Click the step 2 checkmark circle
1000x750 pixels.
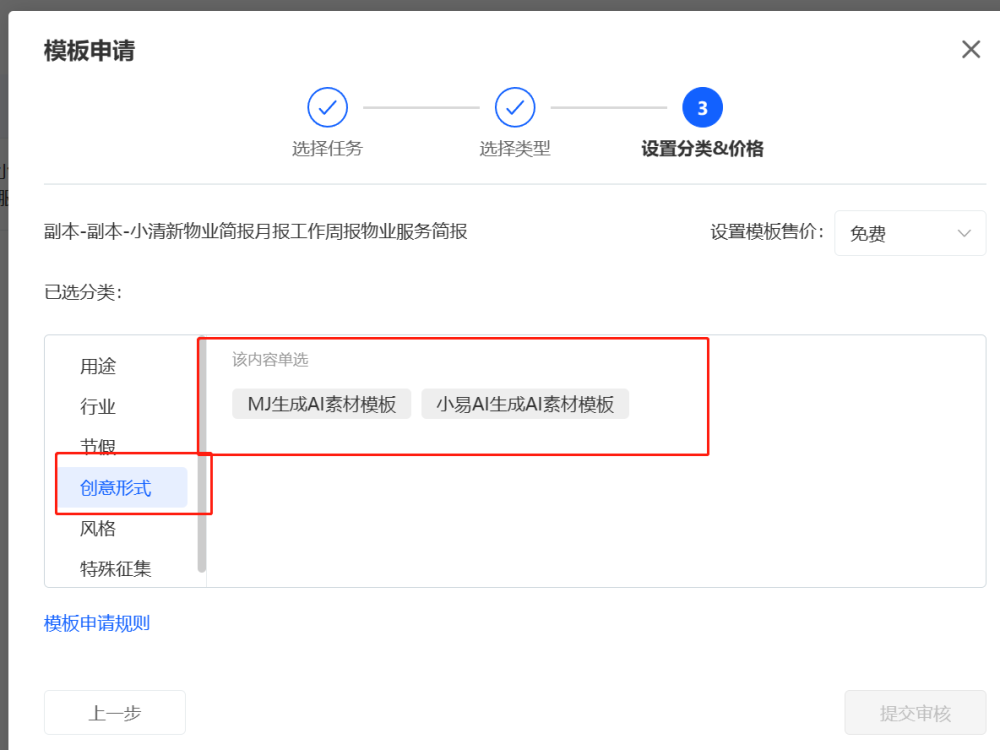tap(515, 108)
